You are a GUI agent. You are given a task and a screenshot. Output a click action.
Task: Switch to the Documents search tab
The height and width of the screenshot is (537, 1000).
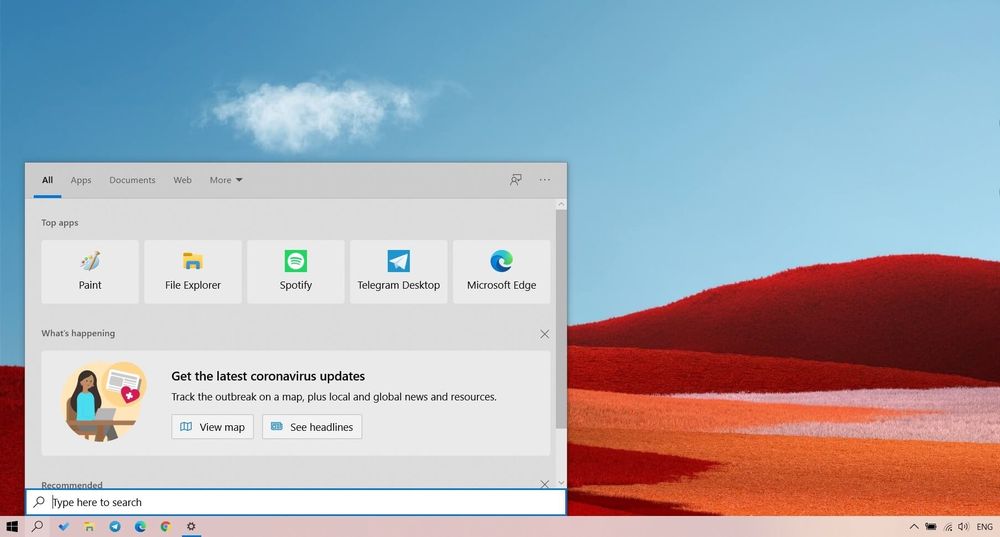coord(132,180)
